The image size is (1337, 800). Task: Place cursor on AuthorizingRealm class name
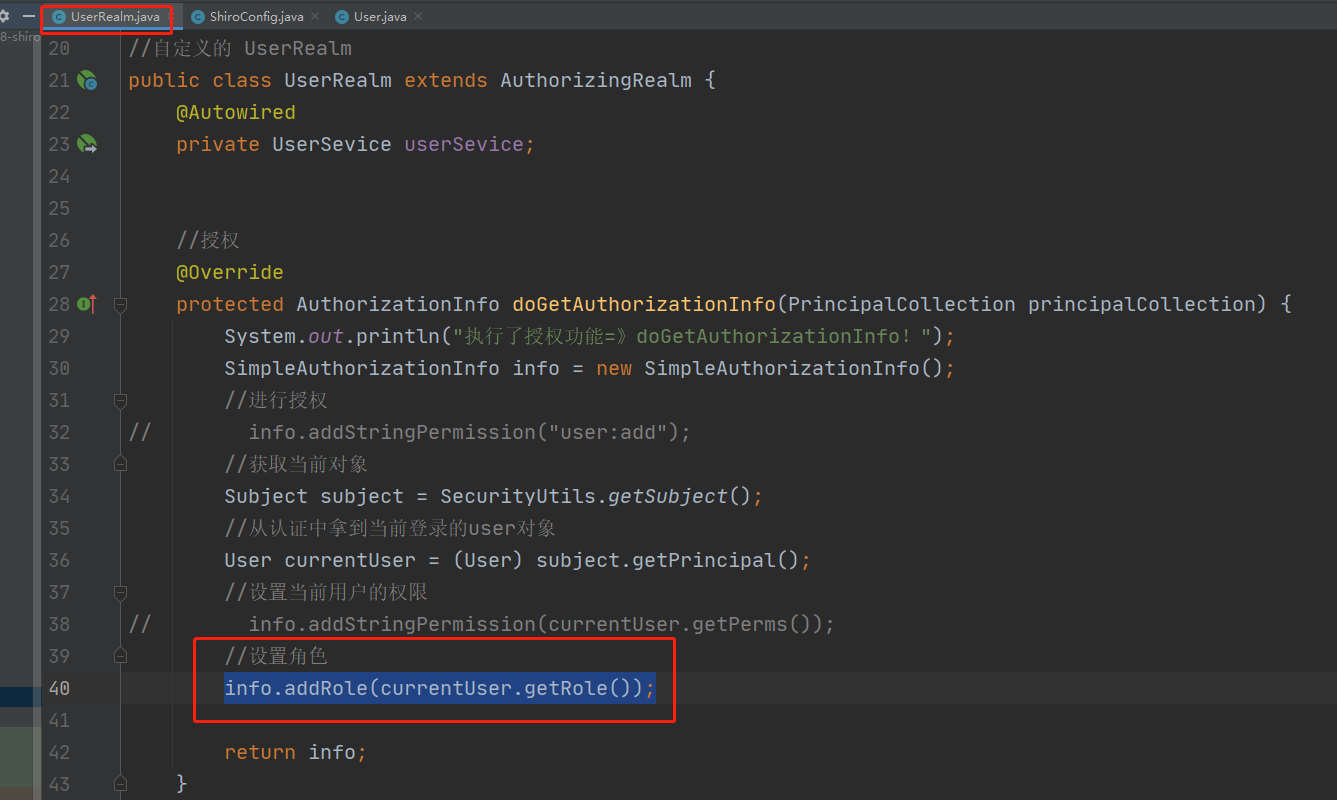click(596, 80)
